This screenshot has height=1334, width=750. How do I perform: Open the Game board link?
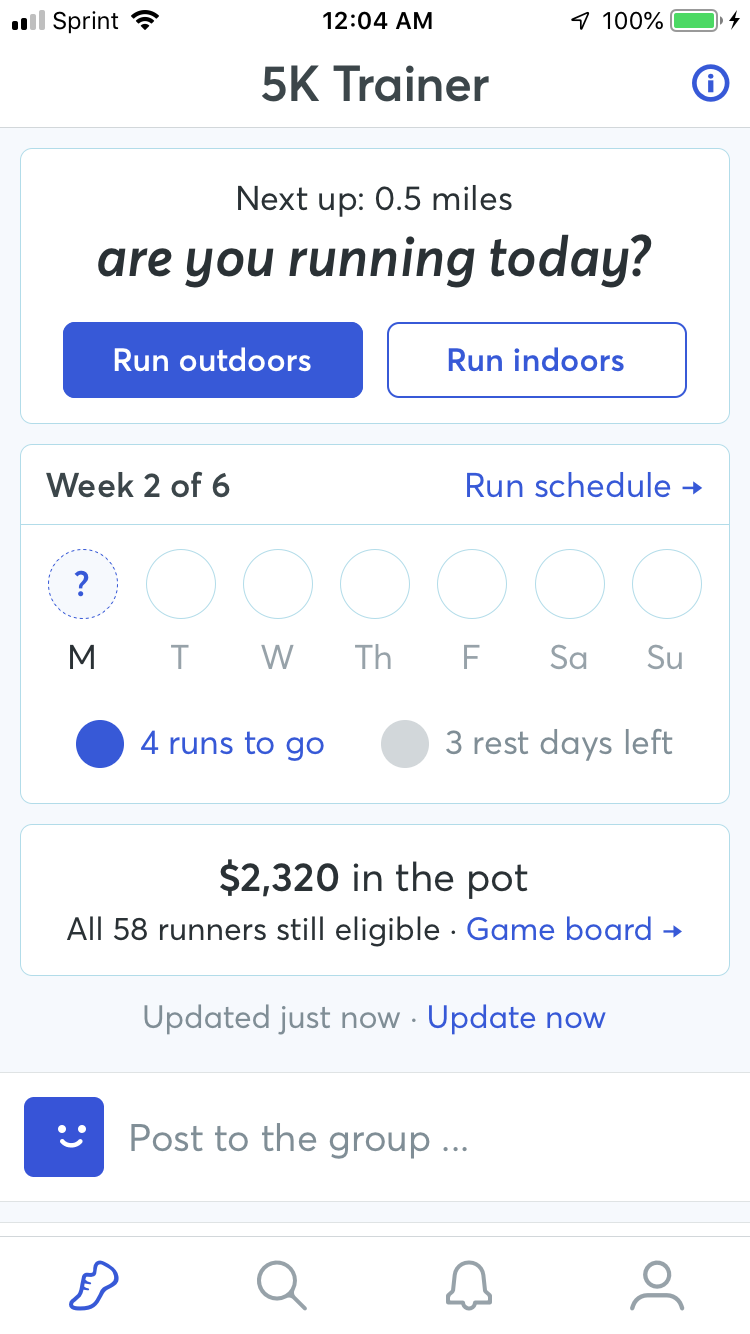pos(574,930)
